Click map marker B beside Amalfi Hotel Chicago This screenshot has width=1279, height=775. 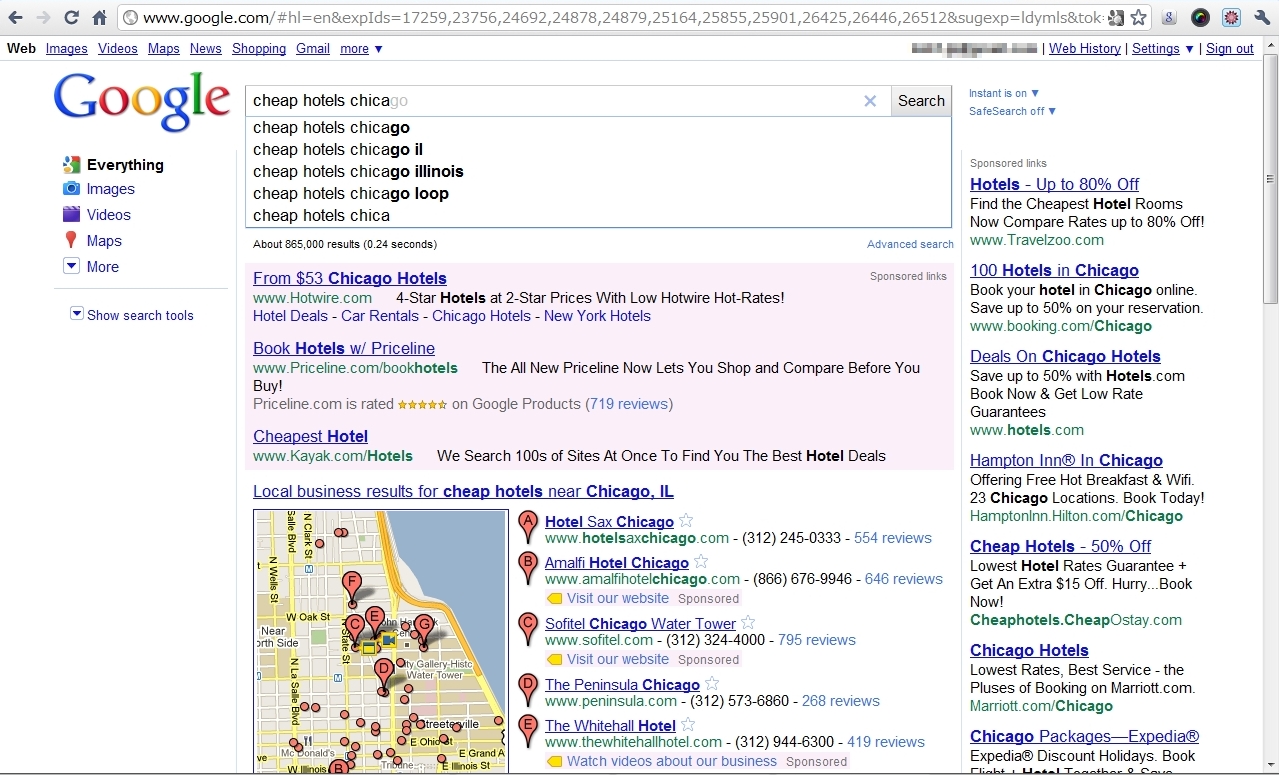pos(528,568)
